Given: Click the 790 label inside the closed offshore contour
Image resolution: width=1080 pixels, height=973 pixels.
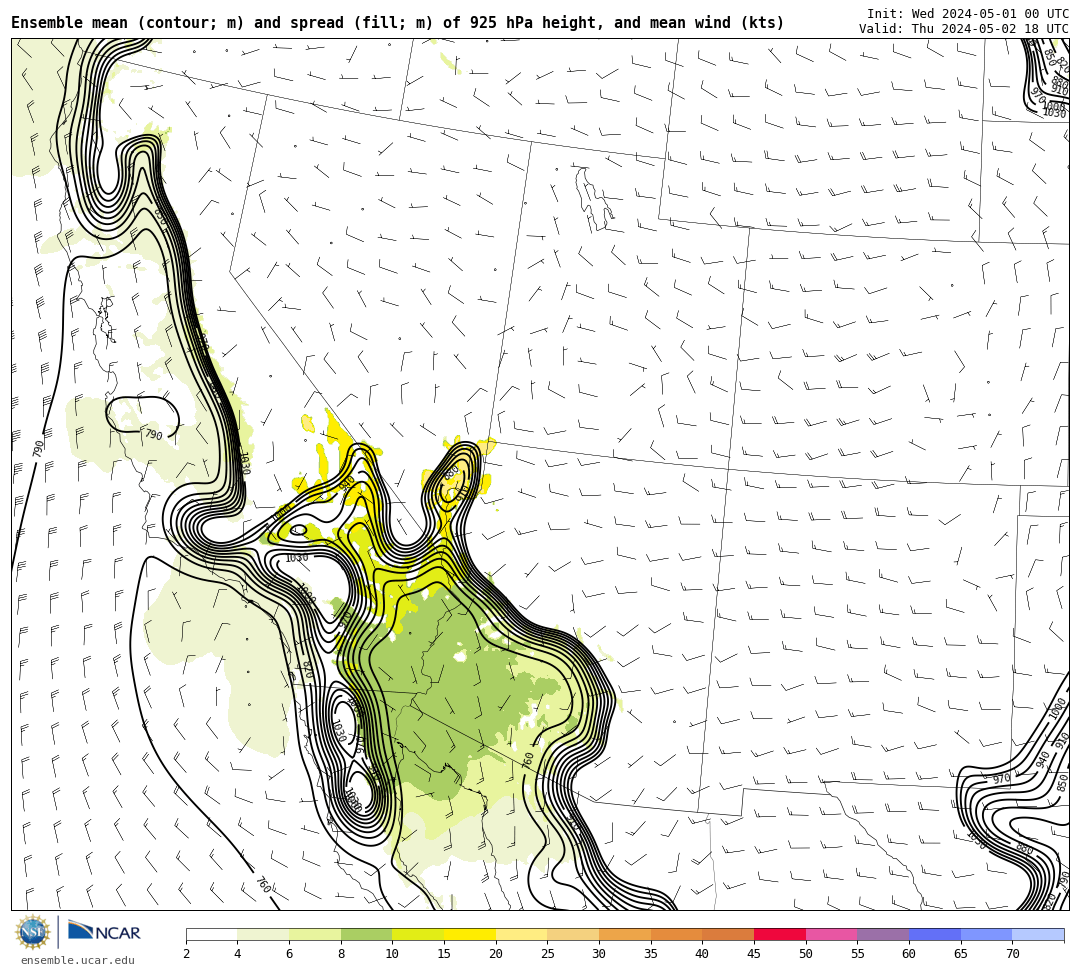Looking at the screenshot, I should (154, 435).
